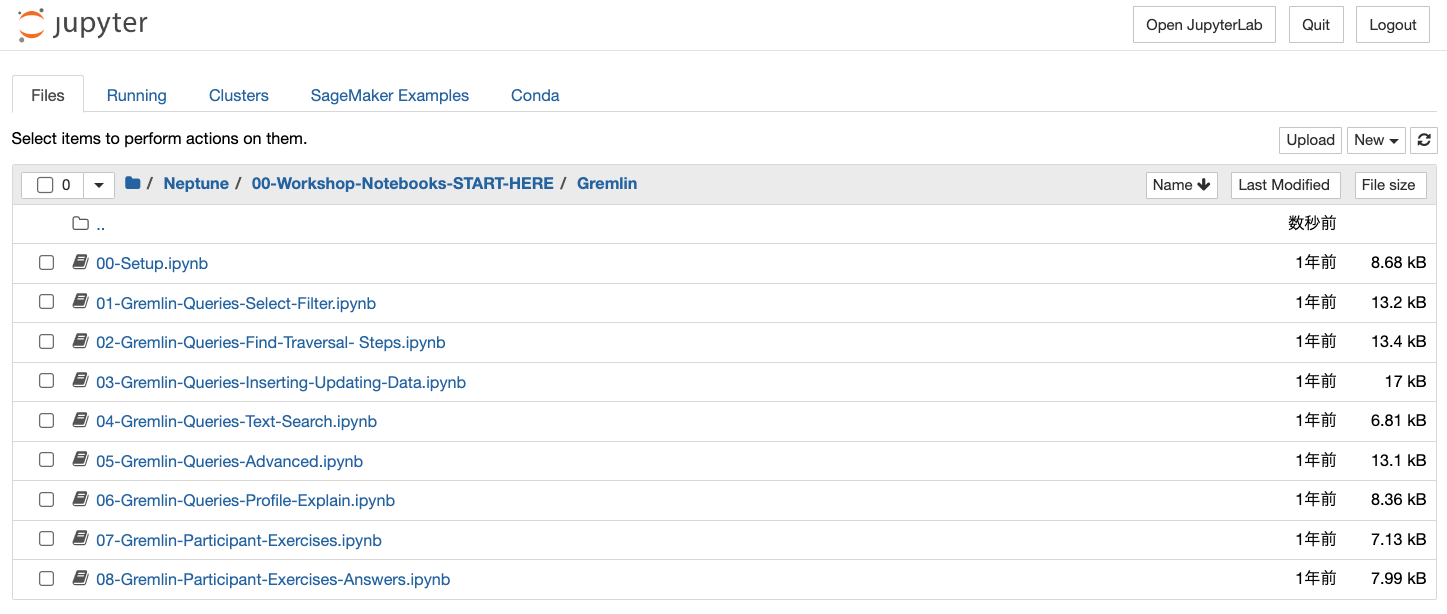Viewport: 1447px width, 614px height.
Task: Click the Logout button
Action: [1393, 25]
